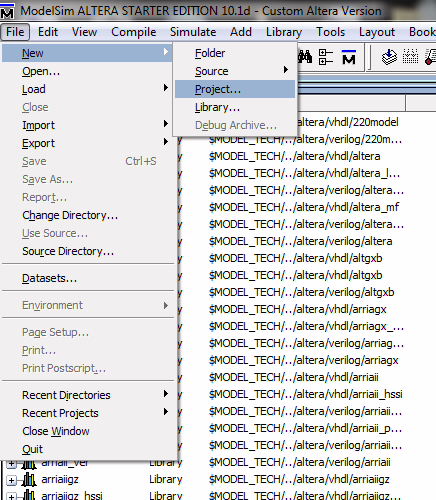Choose Quit from the File menu
The height and width of the screenshot is (500, 436).
[x=87, y=449]
